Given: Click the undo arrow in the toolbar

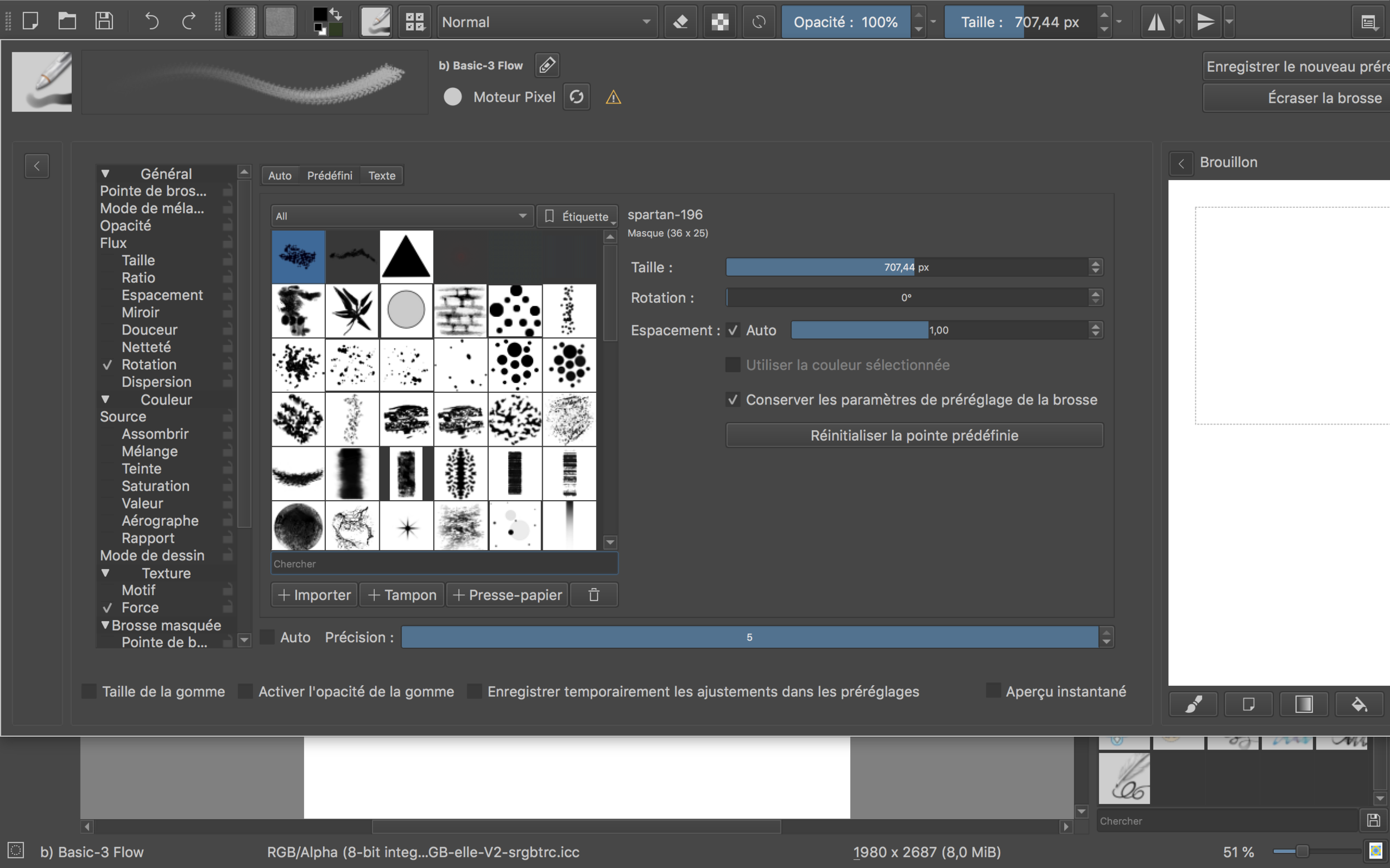Looking at the screenshot, I should tap(152, 22).
